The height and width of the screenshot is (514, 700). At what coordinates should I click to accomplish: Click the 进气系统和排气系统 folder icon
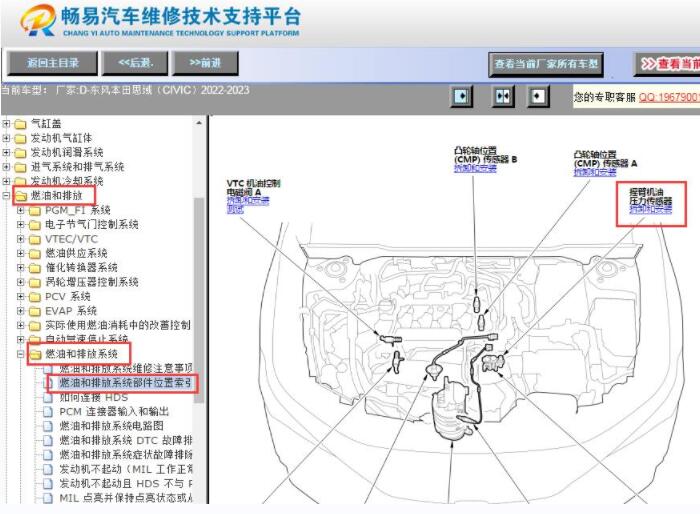(20, 167)
